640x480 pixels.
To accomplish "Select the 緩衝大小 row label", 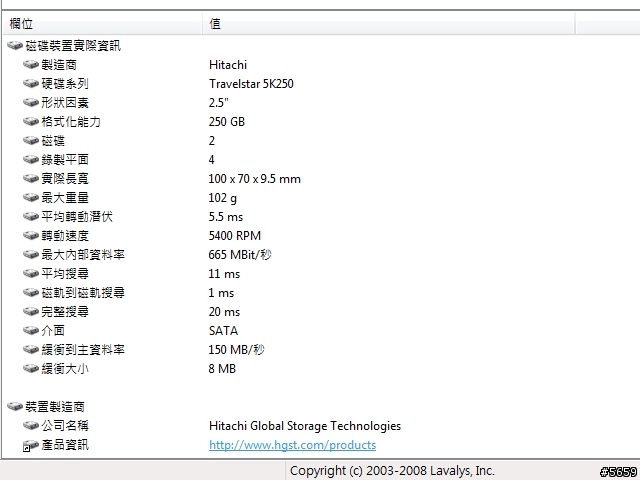I will 65,369.
